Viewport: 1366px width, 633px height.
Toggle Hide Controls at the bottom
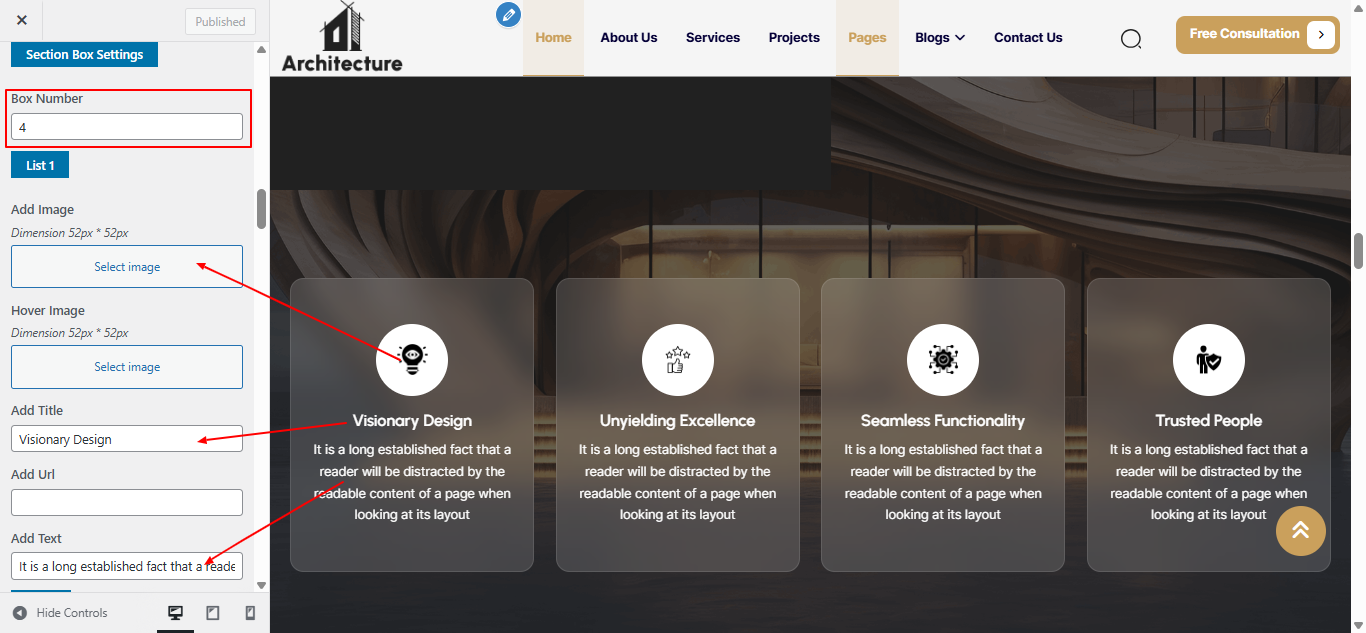pos(60,612)
